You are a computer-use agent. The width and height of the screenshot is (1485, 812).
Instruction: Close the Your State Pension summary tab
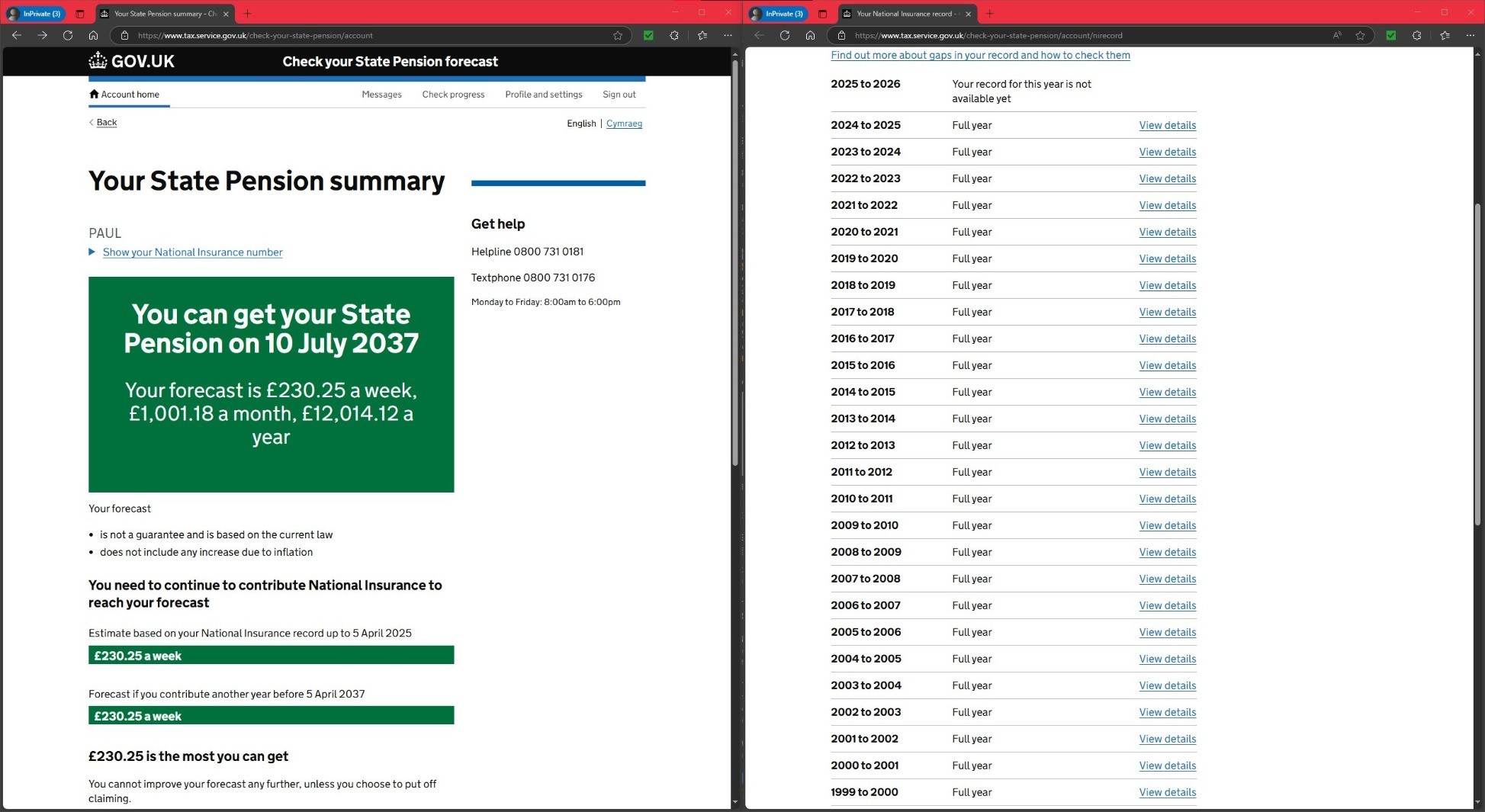[226, 14]
